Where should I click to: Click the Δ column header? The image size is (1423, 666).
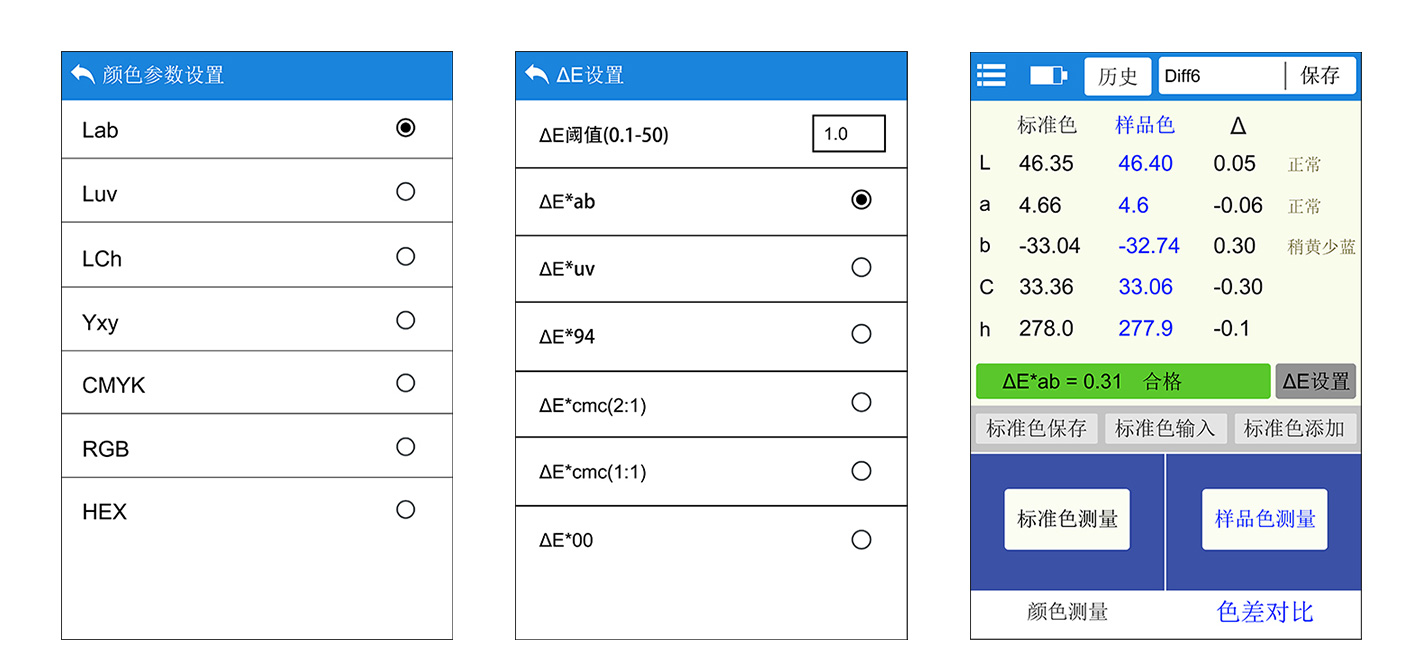click(x=1238, y=126)
